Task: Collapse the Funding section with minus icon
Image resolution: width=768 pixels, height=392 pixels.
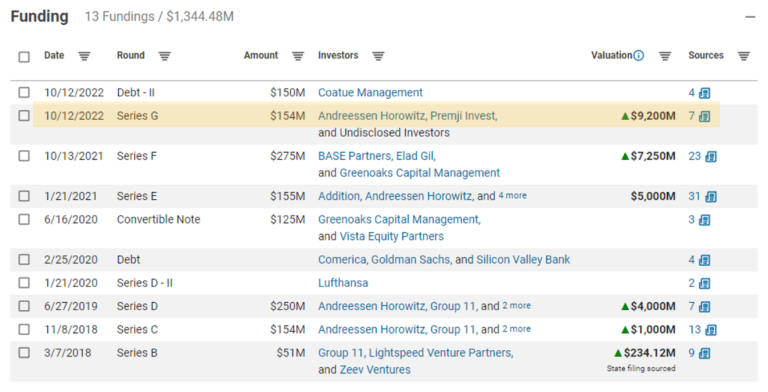Action: coord(750,17)
